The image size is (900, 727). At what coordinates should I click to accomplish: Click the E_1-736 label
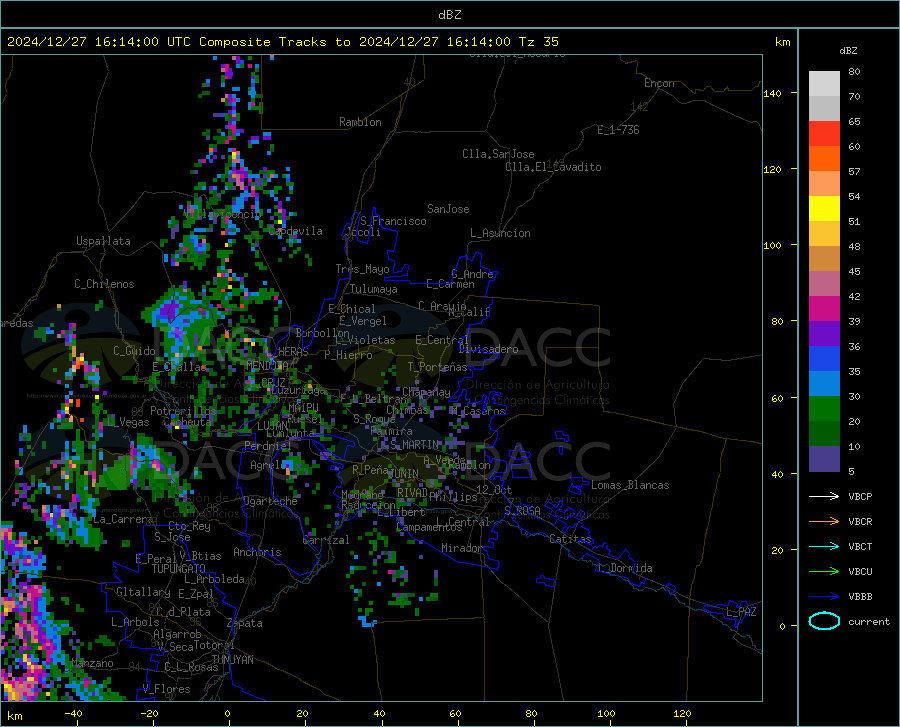coord(618,130)
